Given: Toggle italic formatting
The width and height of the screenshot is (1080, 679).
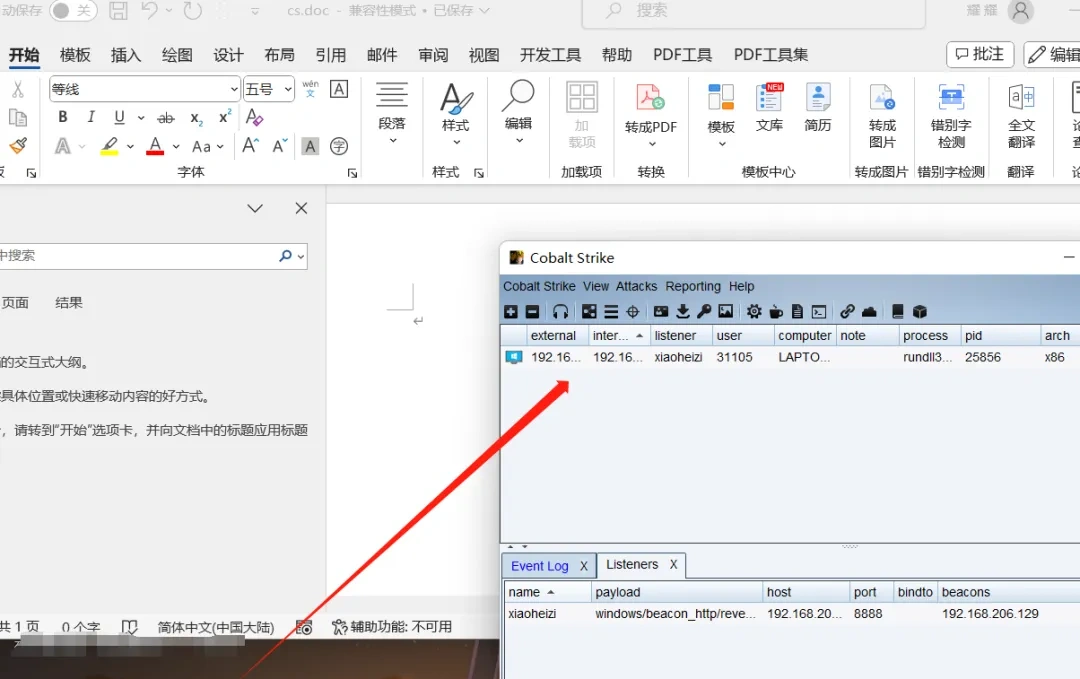Looking at the screenshot, I should 91,117.
